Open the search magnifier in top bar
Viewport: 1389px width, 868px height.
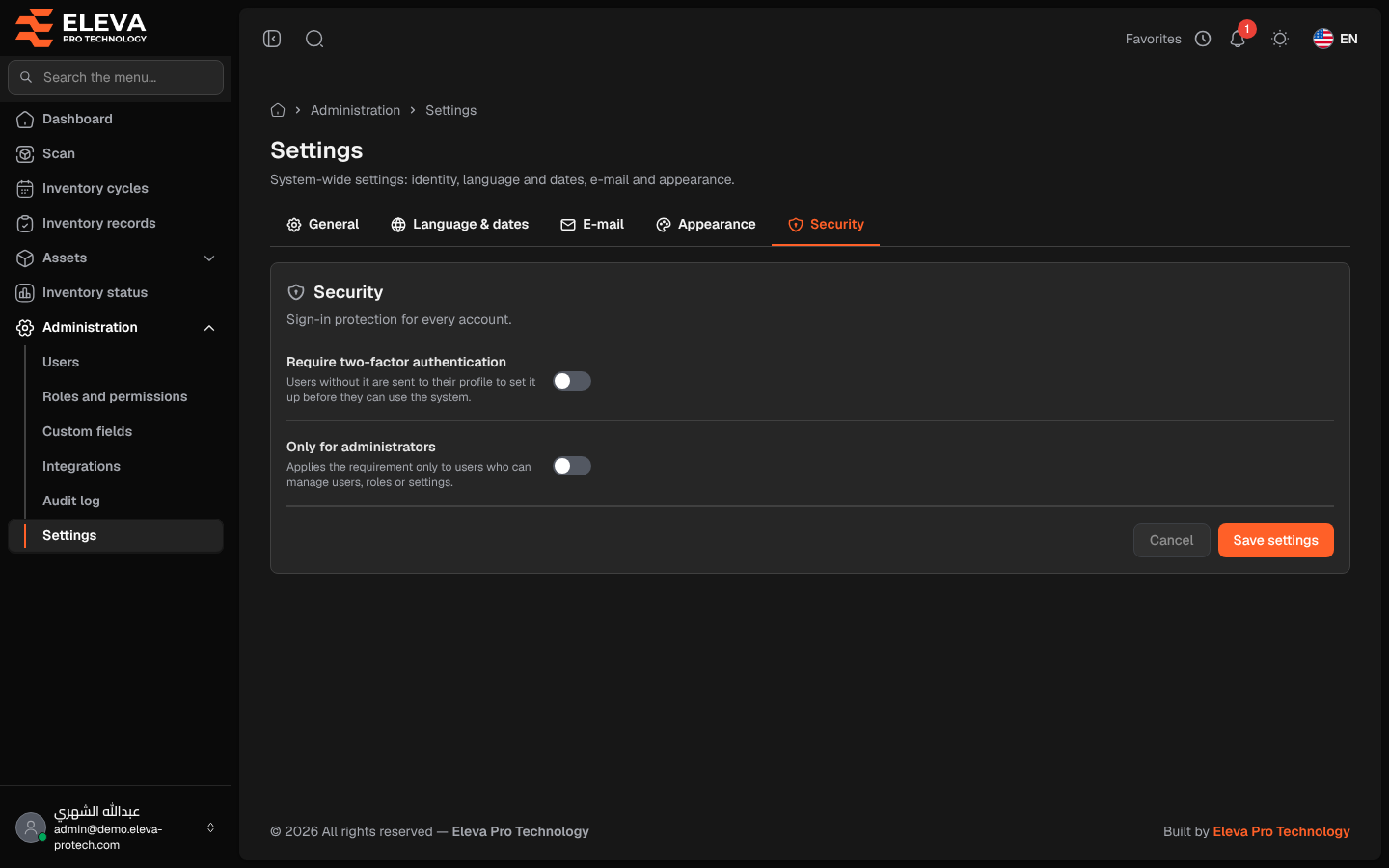click(314, 39)
